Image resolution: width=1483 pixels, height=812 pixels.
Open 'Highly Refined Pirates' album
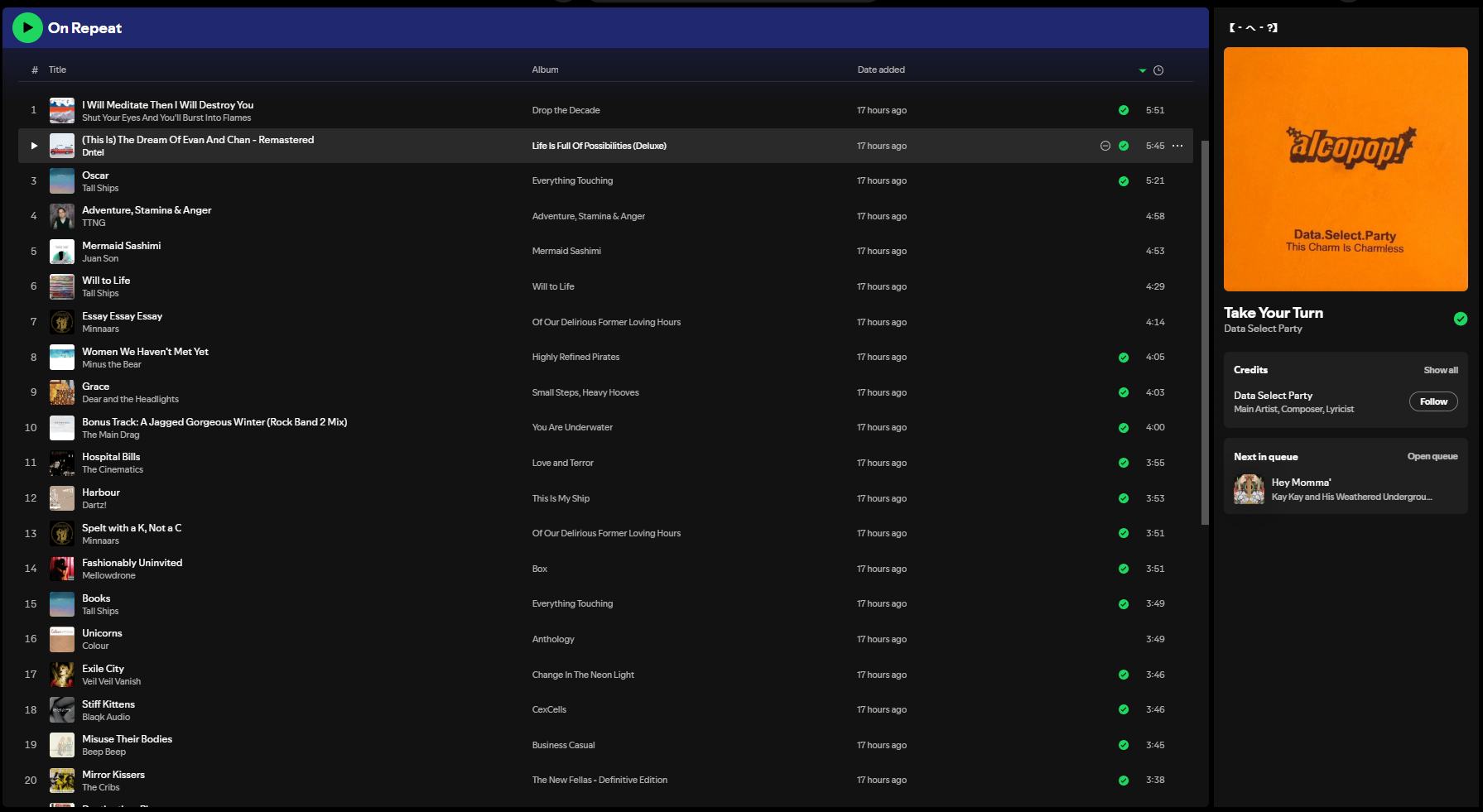(x=575, y=358)
